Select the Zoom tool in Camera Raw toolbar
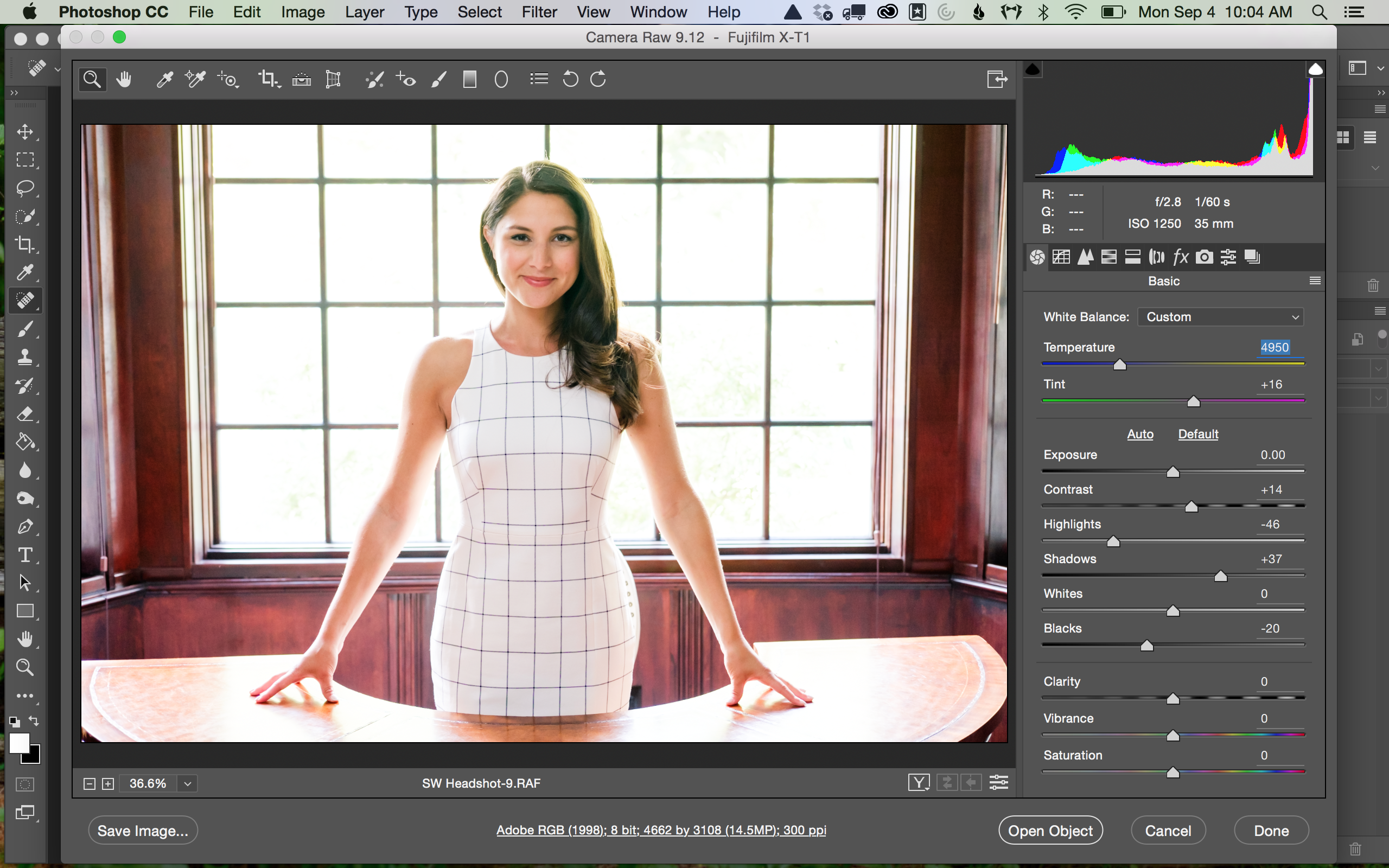 click(92, 79)
